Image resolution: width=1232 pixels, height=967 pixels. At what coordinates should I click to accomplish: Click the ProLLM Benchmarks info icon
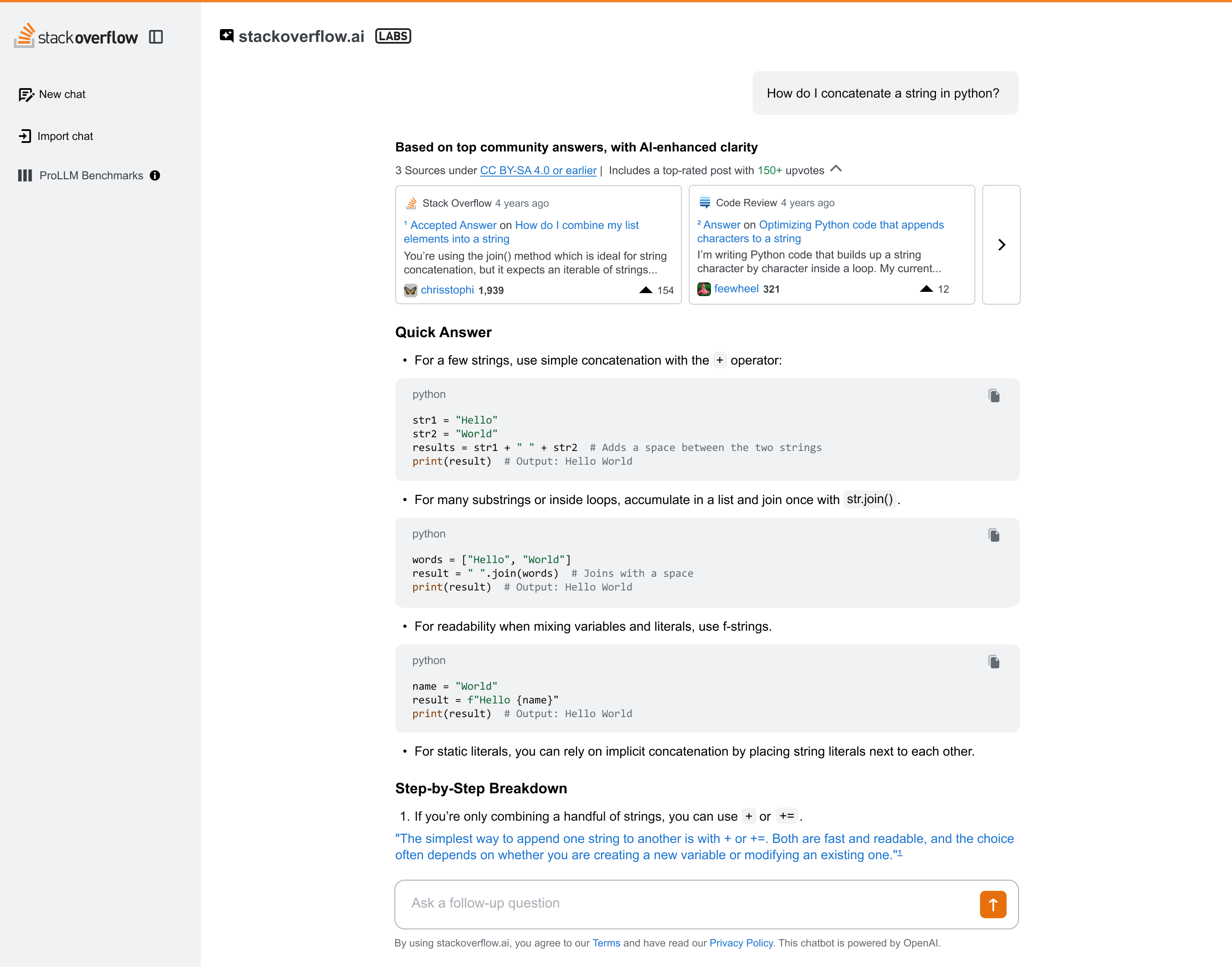pyautogui.click(x=155, y=175)
